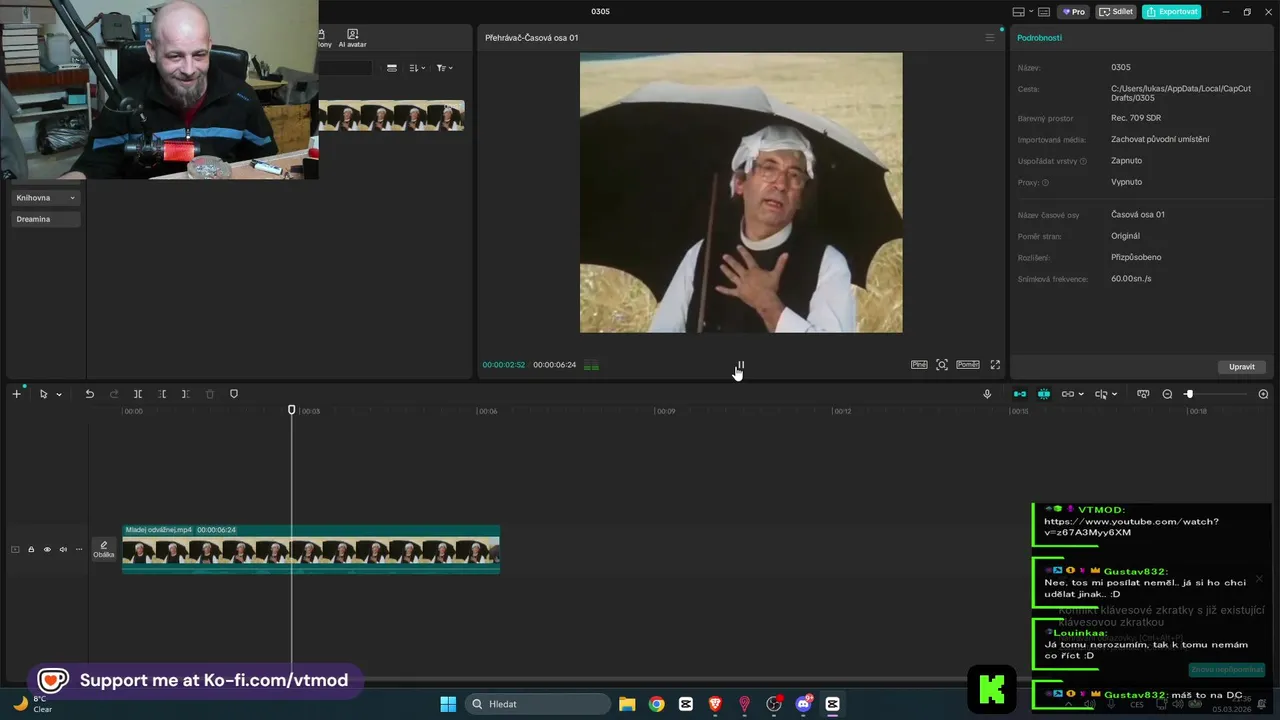Open the player hamburger menu

click(990, 38)
